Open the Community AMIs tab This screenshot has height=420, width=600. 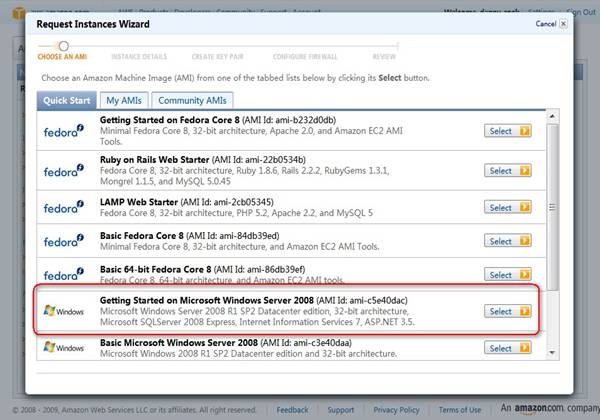(x=191, y=100)
